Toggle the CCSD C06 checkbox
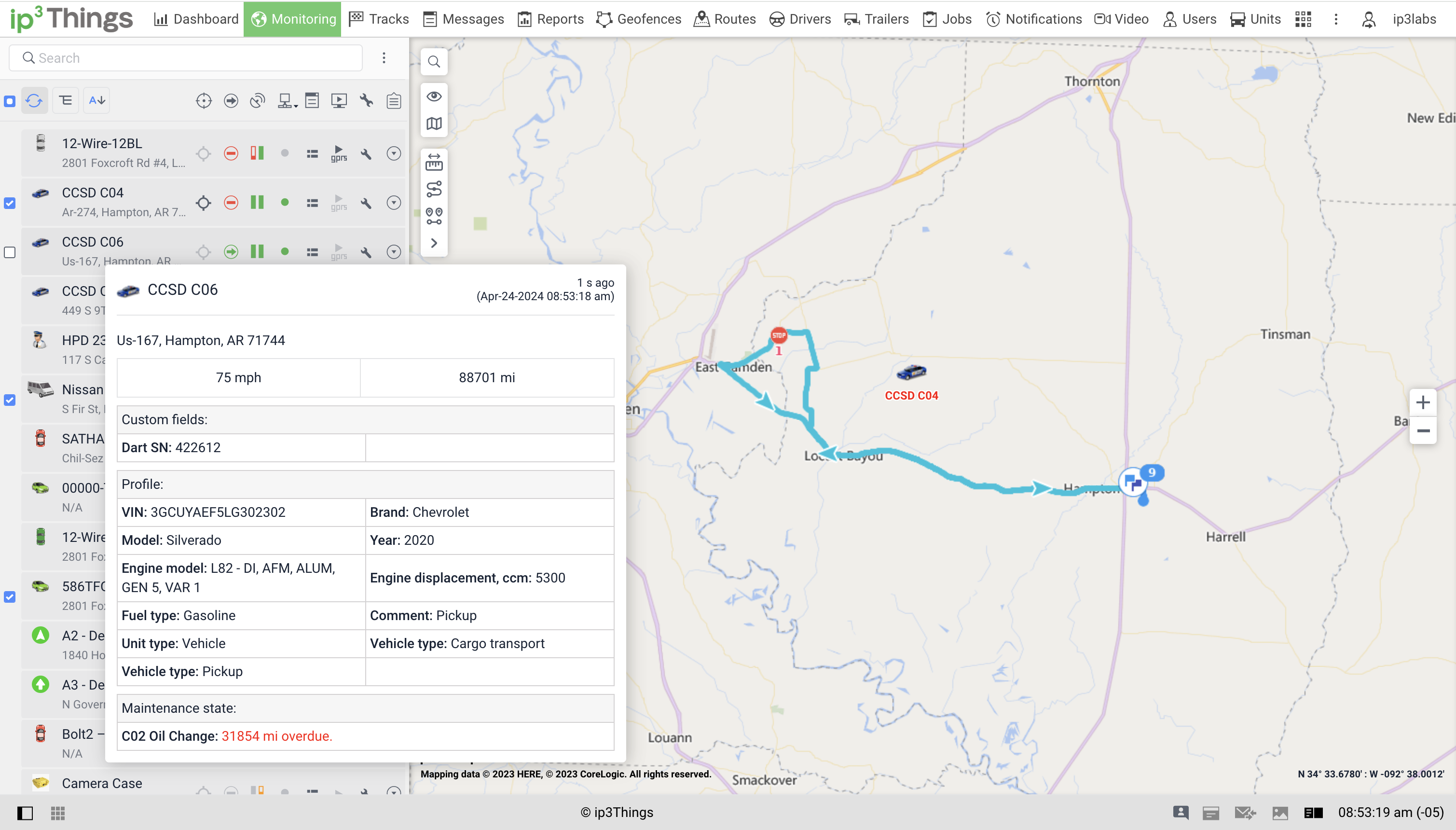The height and width of the screenshot is (830, 1456). [10, 252]
